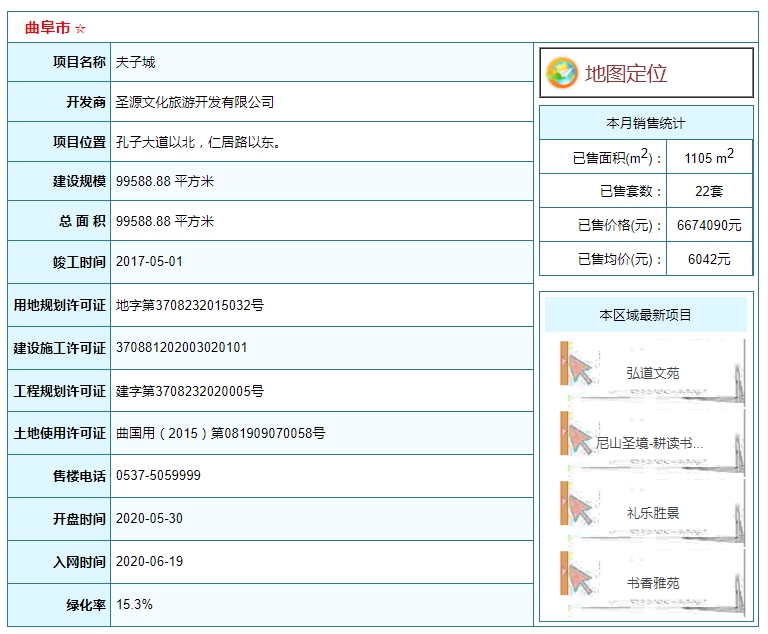Click land permit 地字第3708232015032号

(190, 305)
